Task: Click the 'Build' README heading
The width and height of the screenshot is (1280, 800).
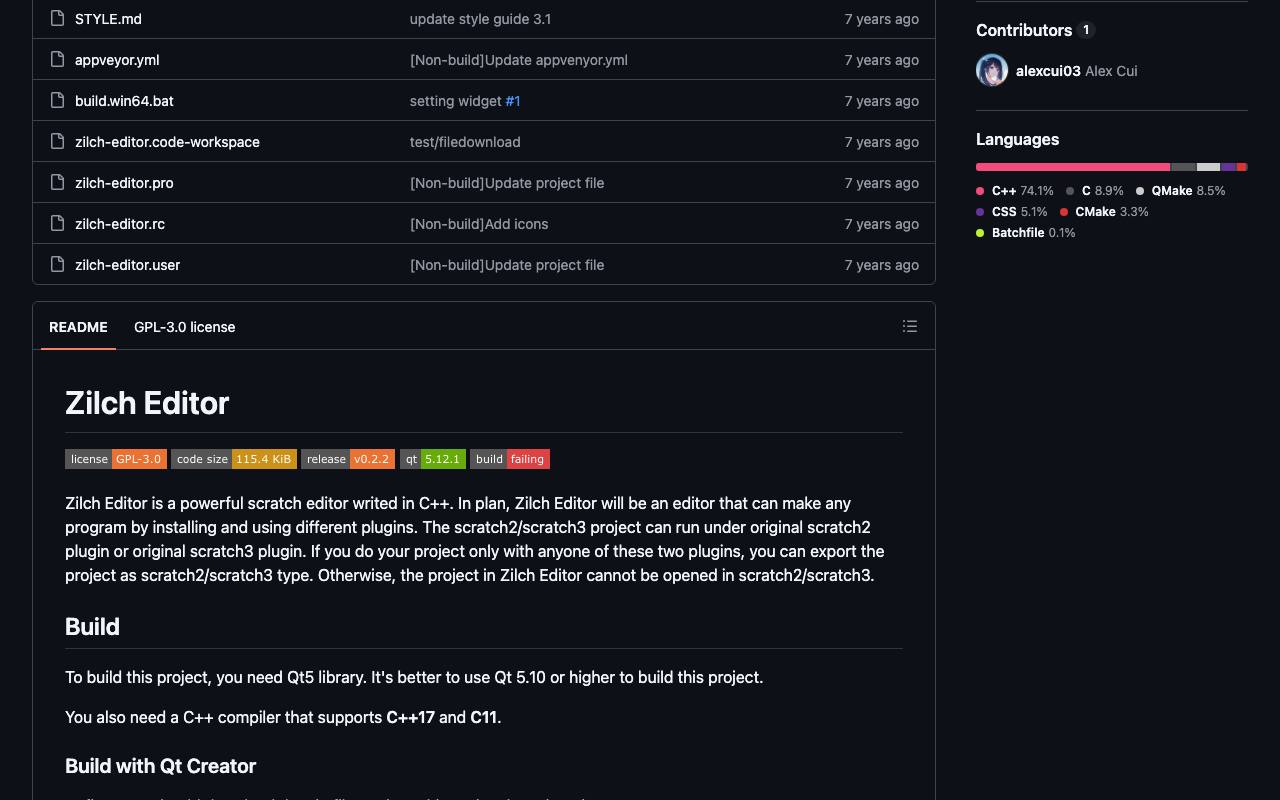Action: (x=92, y=627)
